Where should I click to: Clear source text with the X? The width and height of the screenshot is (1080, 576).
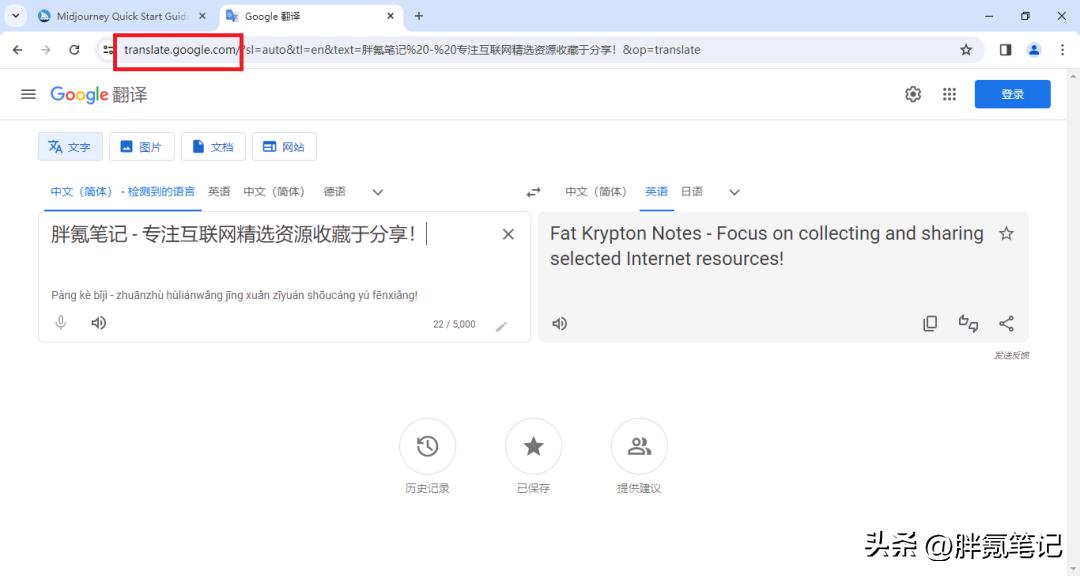point(508,233)
